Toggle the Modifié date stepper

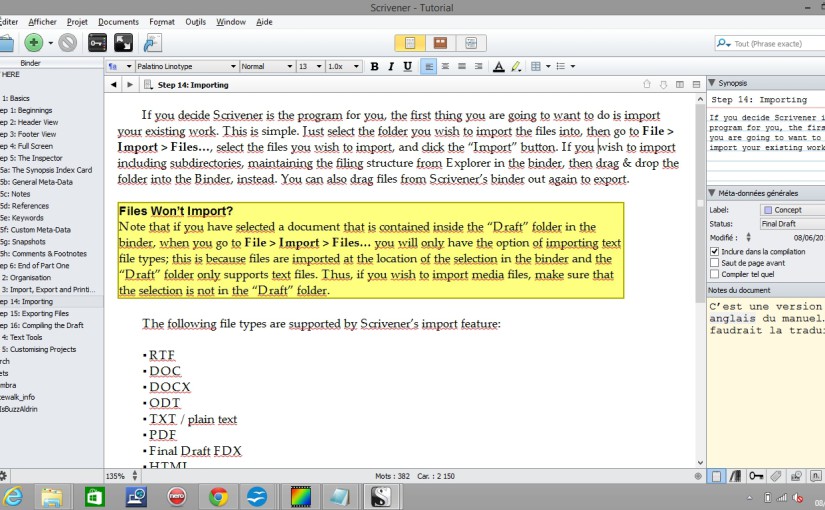pos(749,238)
